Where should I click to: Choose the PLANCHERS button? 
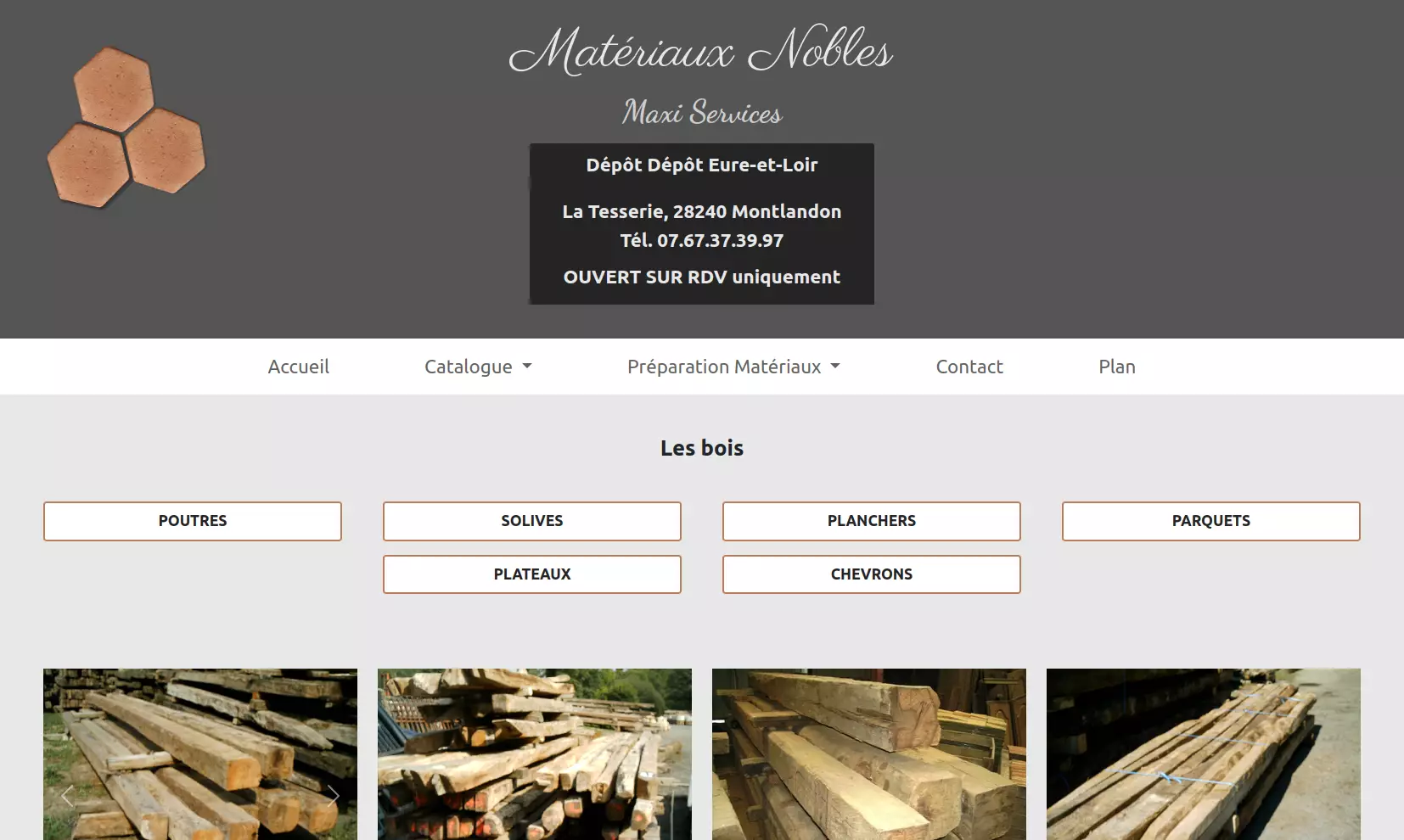point(872,521)
